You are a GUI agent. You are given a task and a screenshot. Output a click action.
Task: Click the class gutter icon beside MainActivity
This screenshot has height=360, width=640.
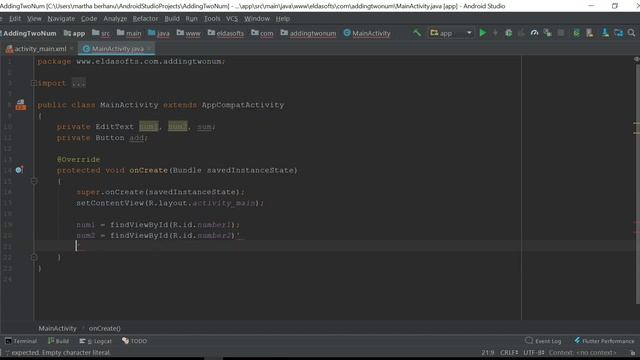(20, 105)
